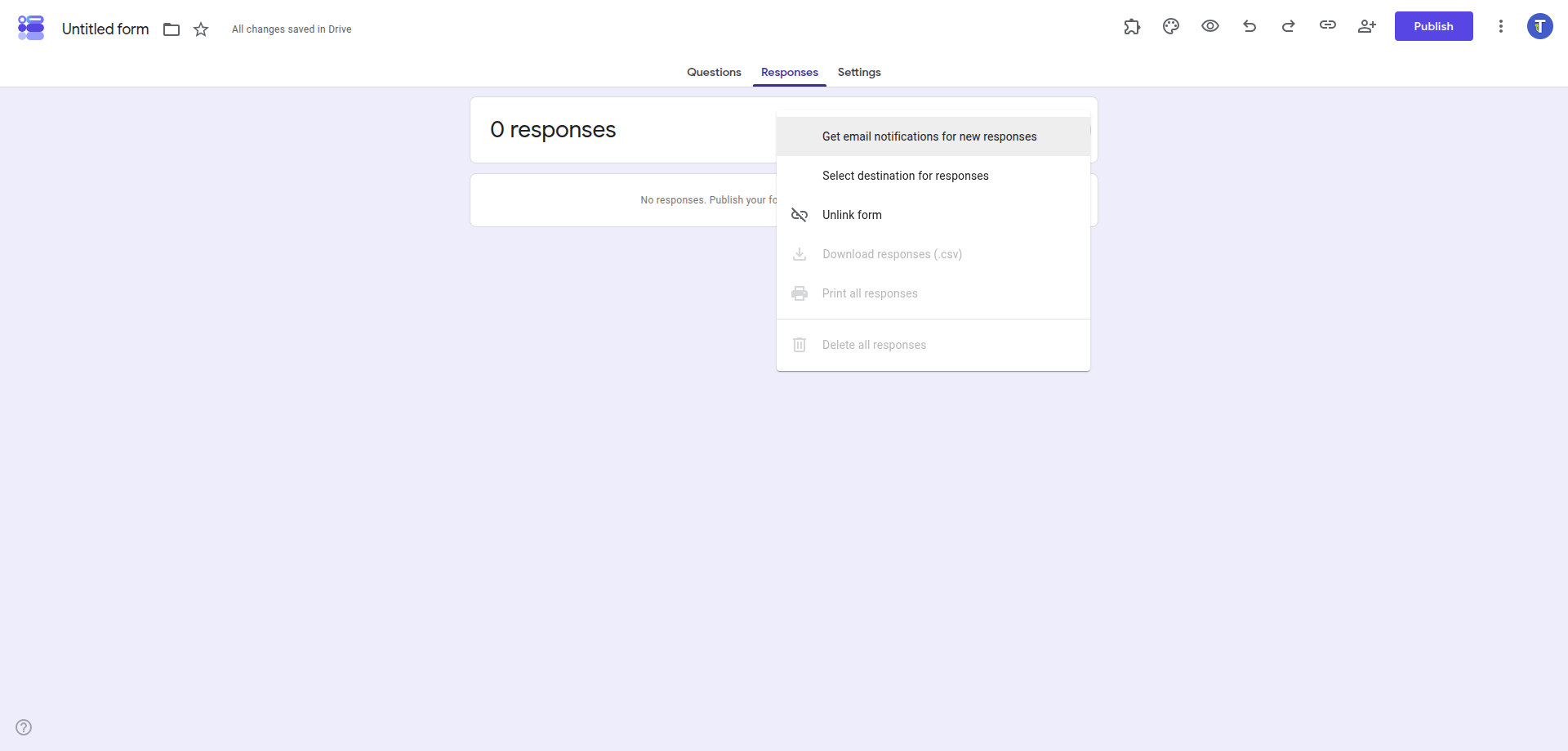Image resolution: width=1568 pixels, height=751 pixels.
Task: Click Download responses (.csv) entry
Action: coord(933,254)
